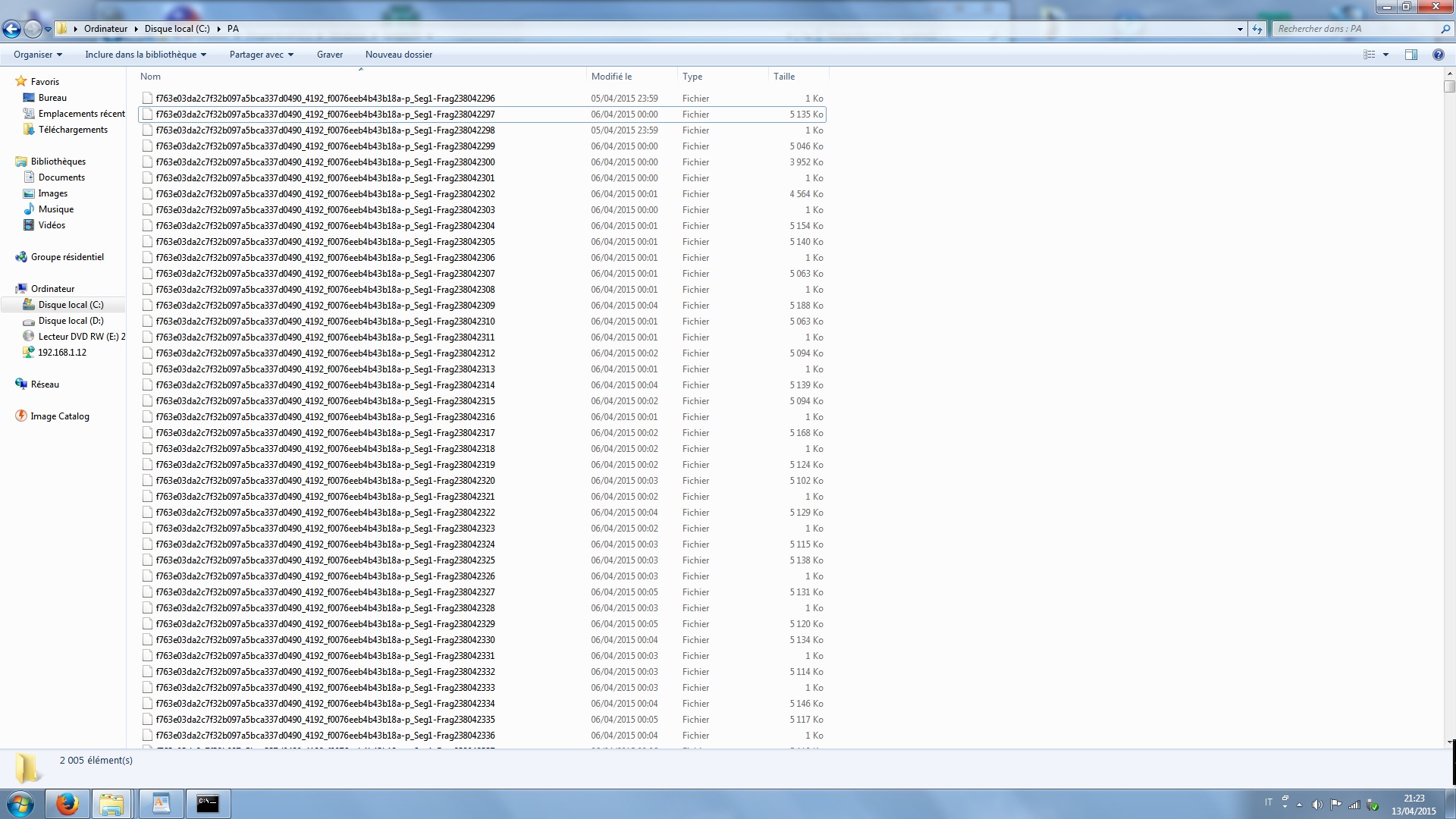Open the address bar history dropdown

pyautogui.click(x=1240, y=29)
